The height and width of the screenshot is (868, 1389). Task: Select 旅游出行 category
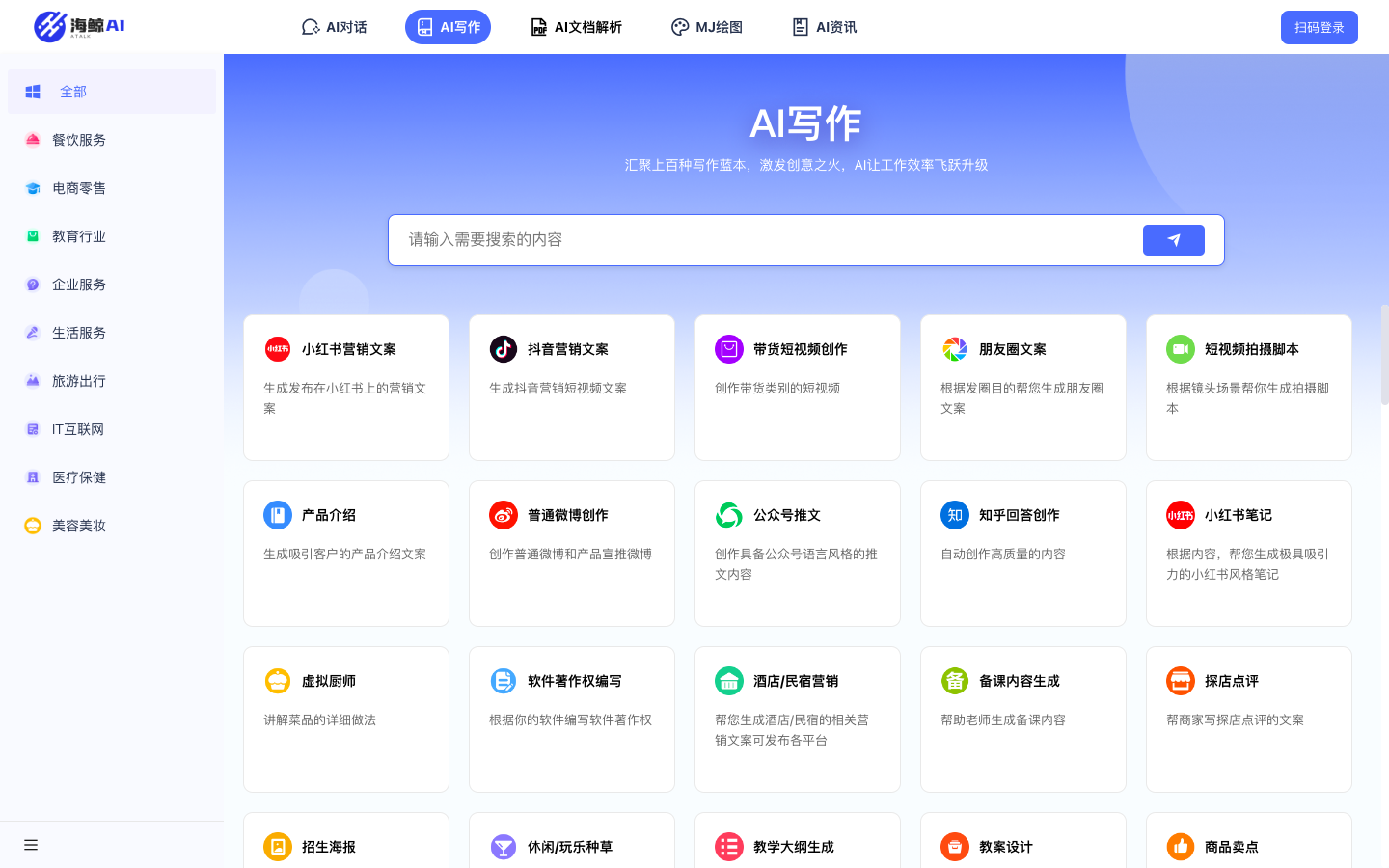(x=112, y=381)
